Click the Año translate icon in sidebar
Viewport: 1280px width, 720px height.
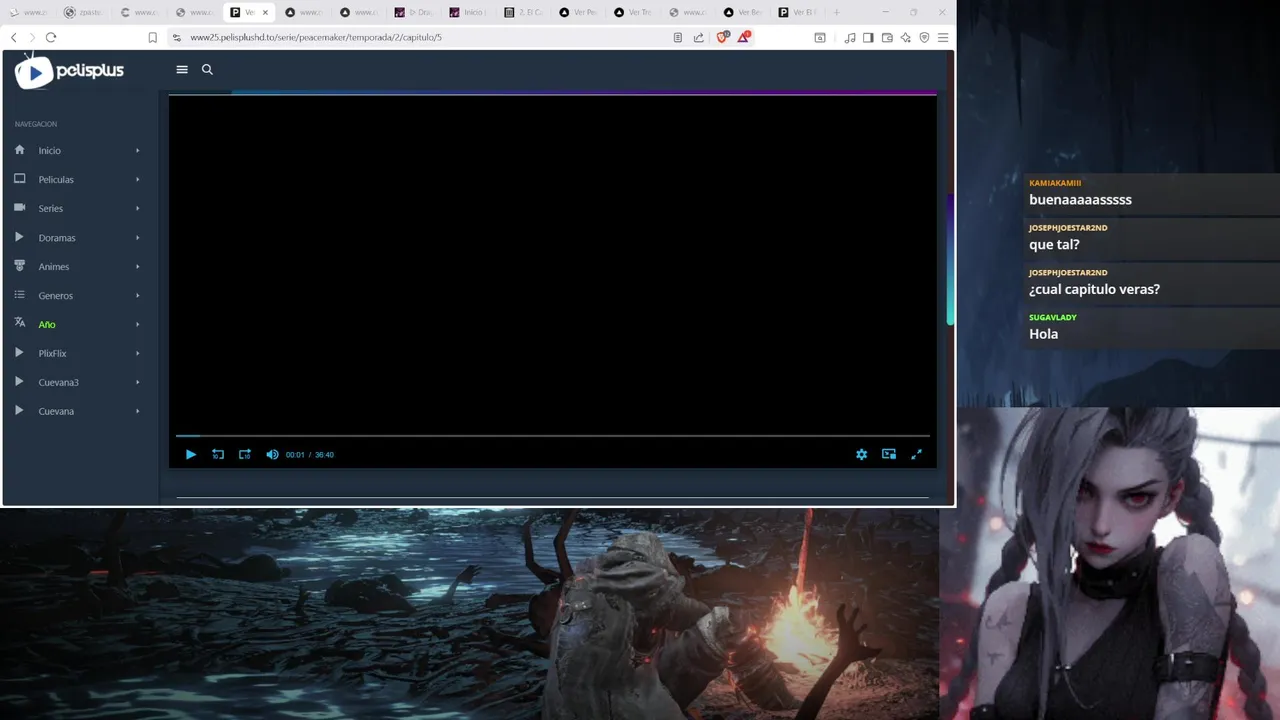tap(19, 323)
